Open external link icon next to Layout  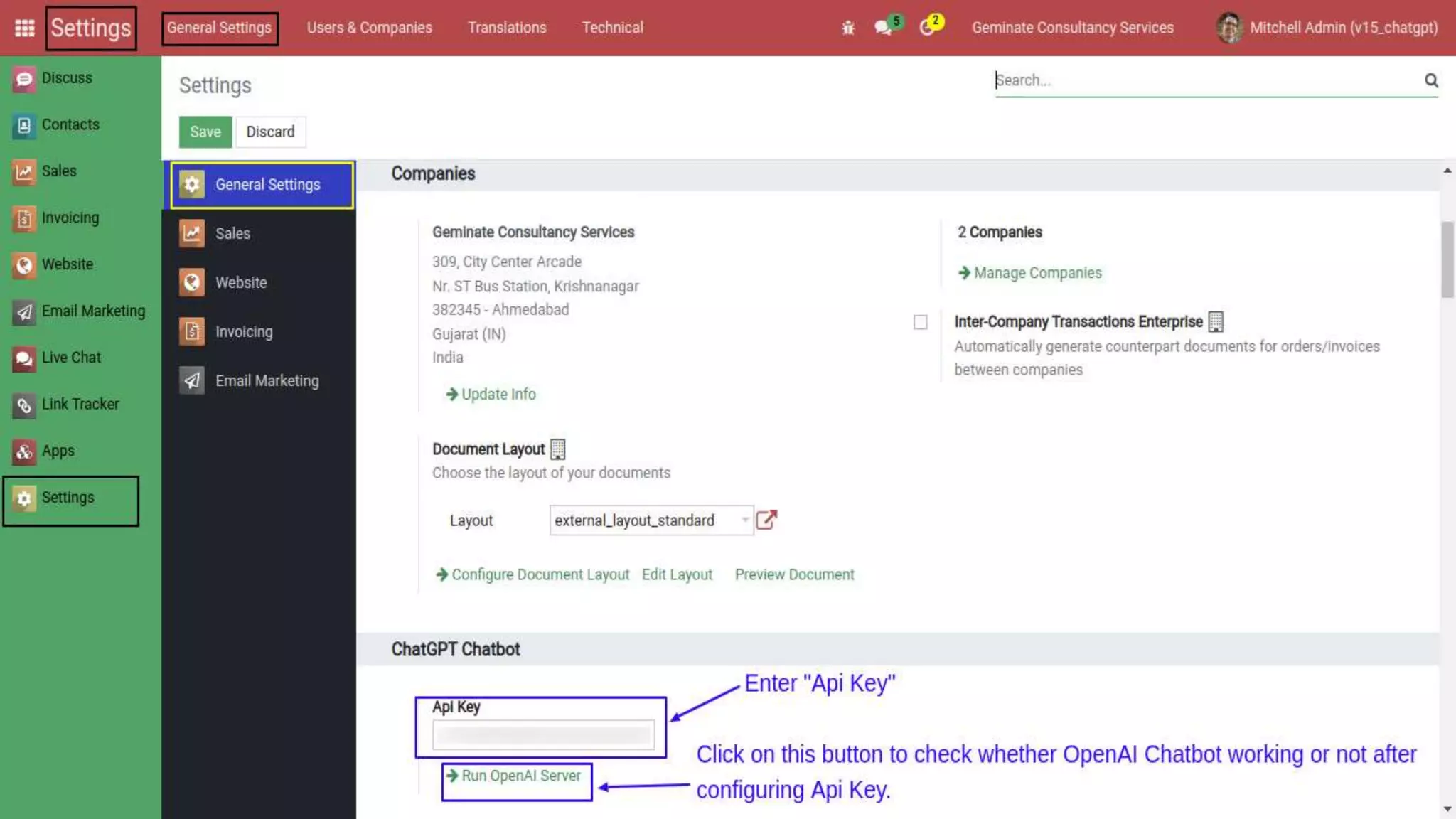tap(766, 520)
